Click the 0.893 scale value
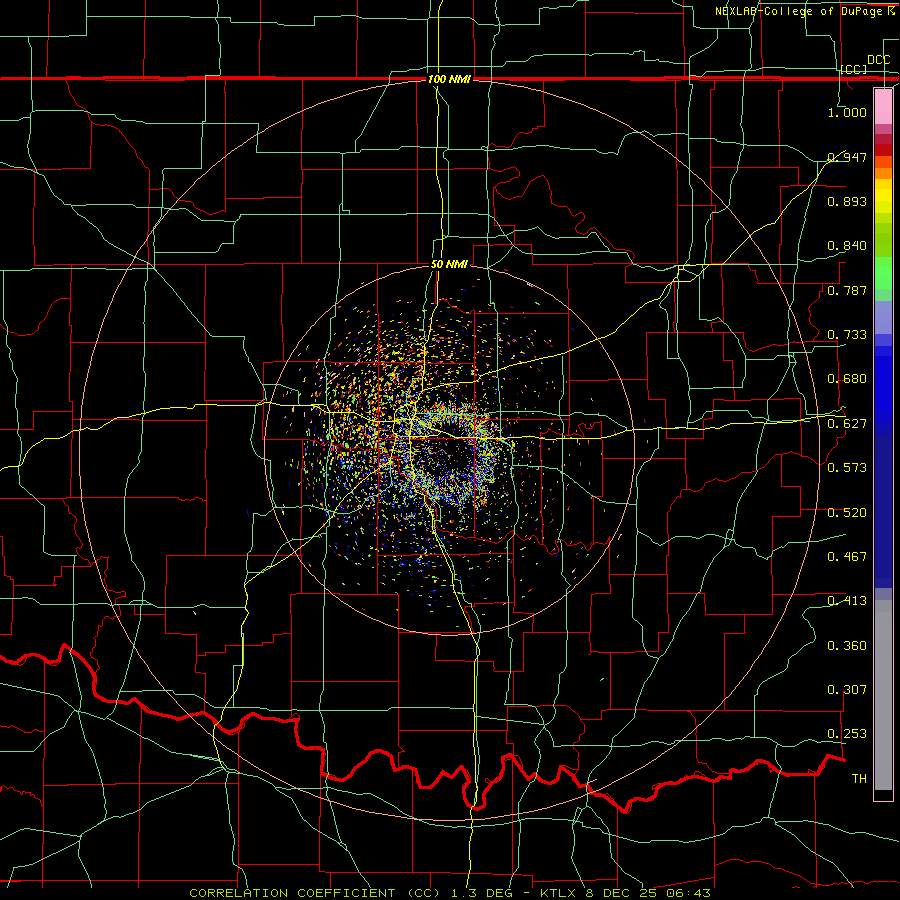 (847, 201)
